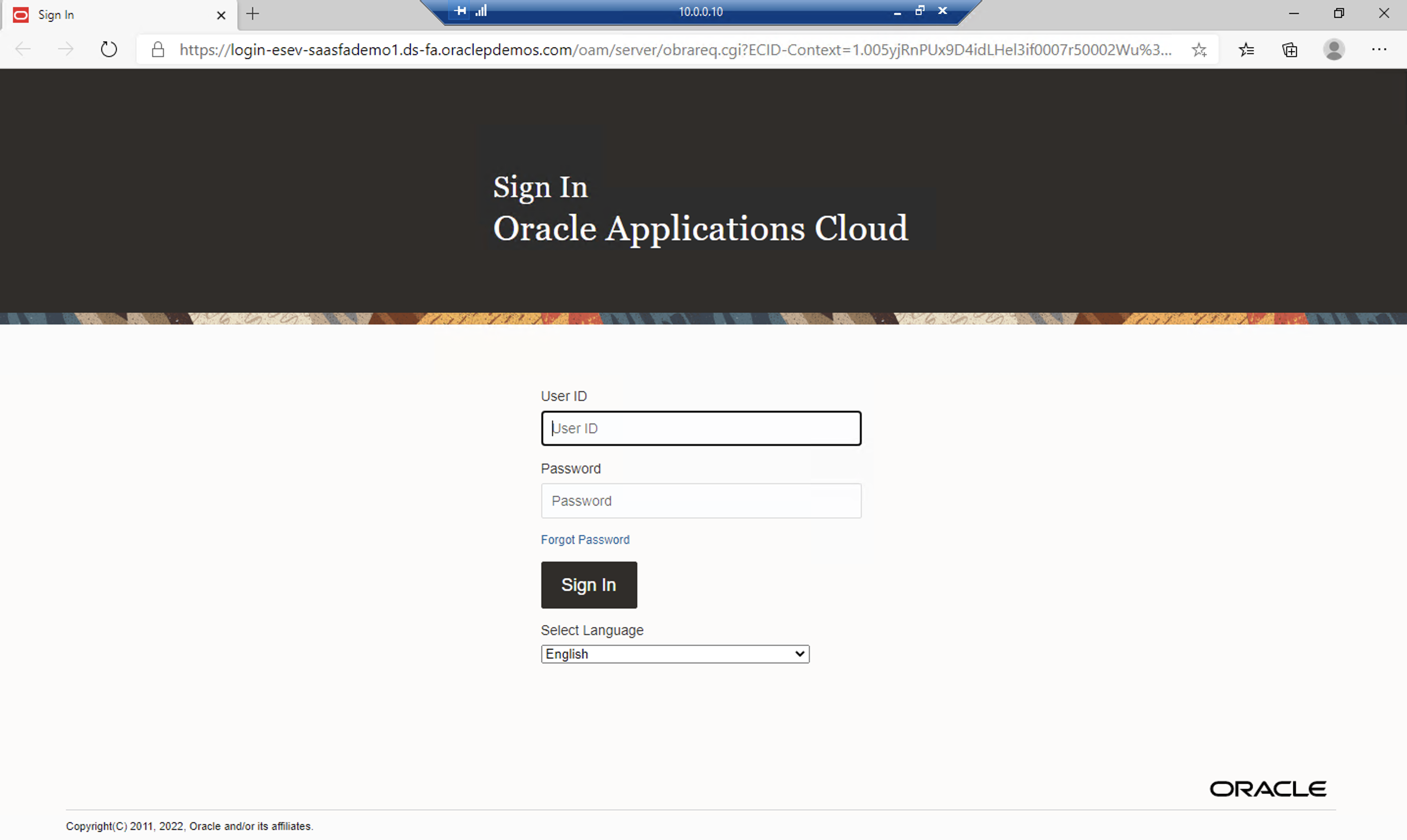Click the back navigation arrow
Screen dimensions: 1407x840
[x=23, y=49]
